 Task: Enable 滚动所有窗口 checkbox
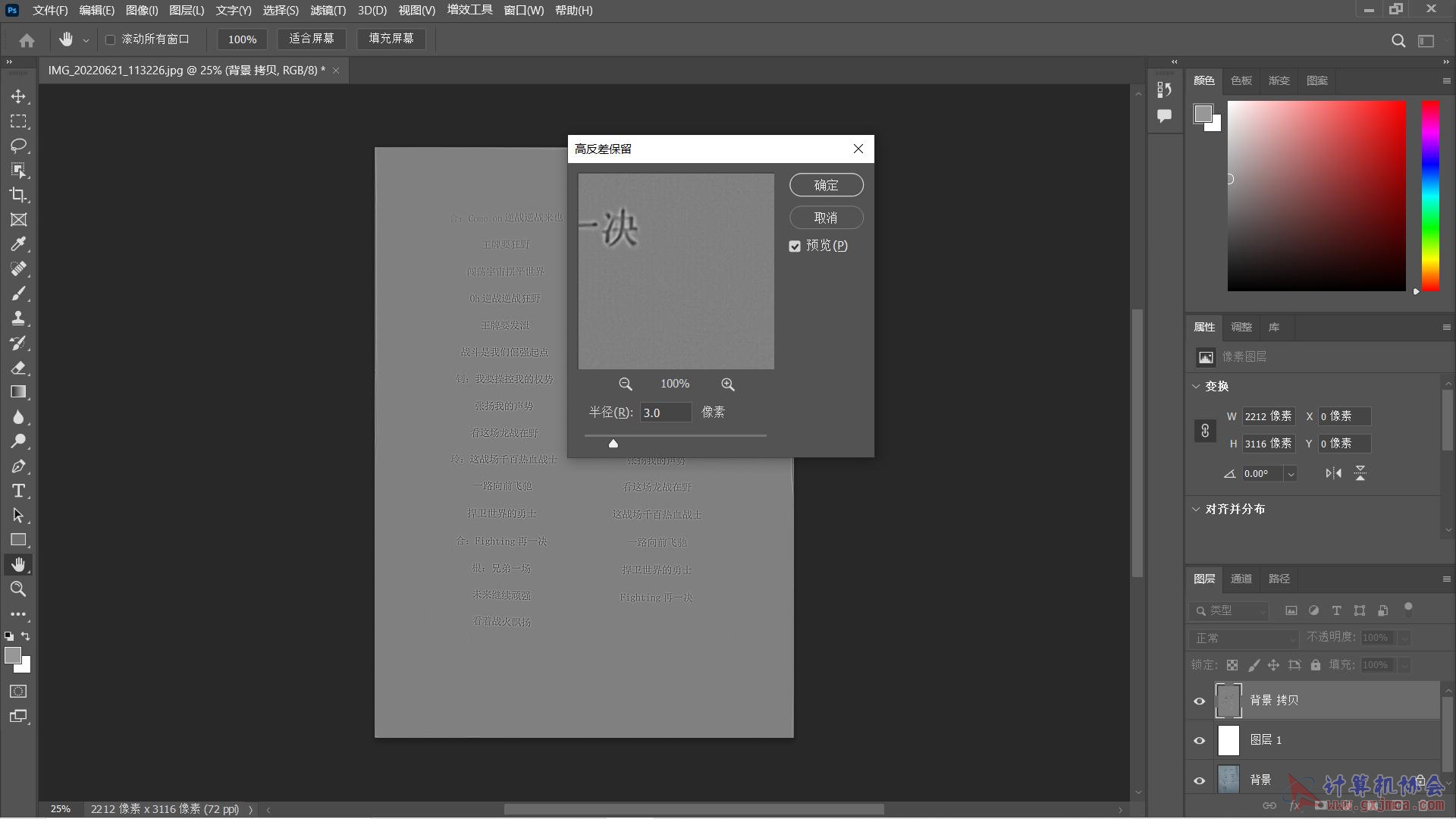(111, 39)
